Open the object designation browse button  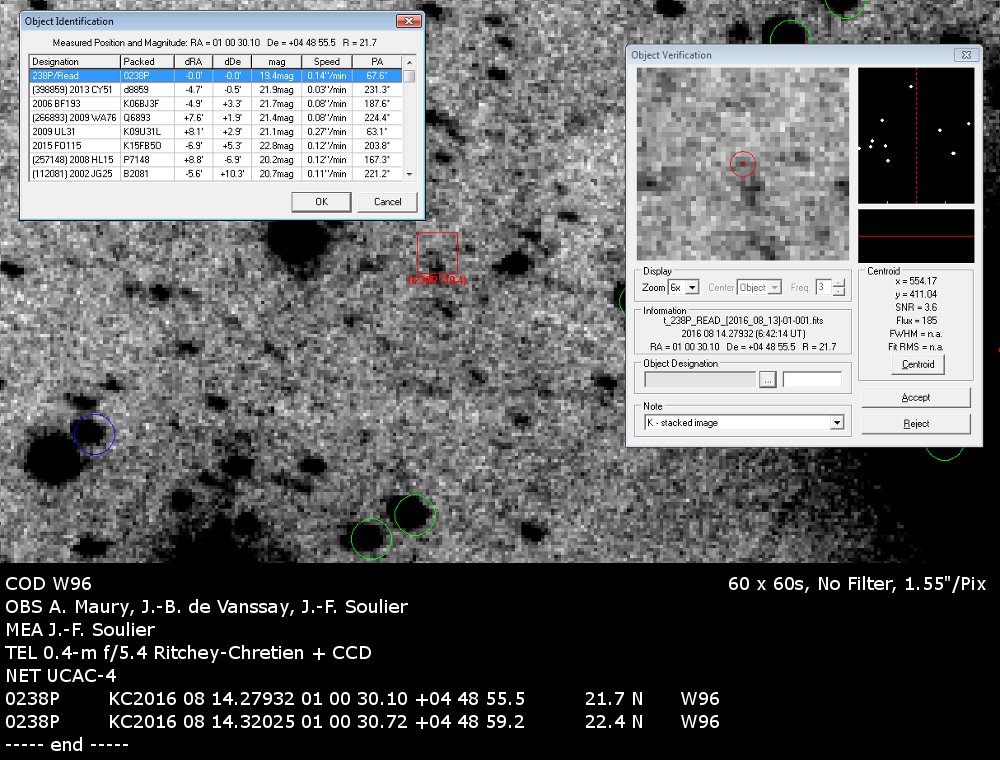coord(768,379)
